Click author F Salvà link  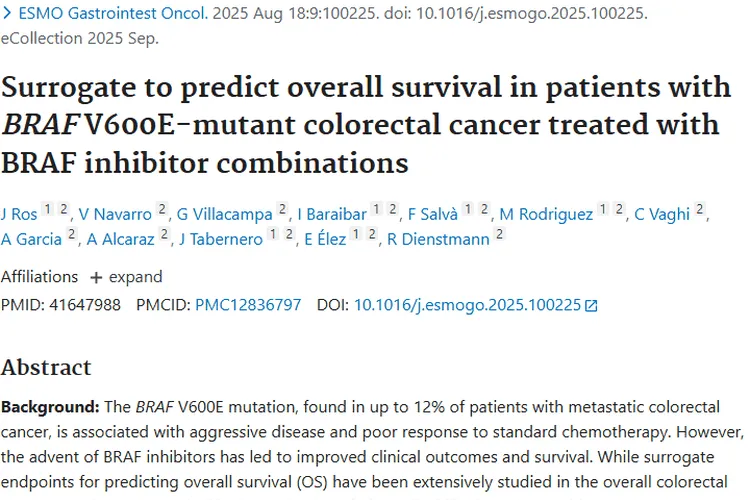pos(433,214)
